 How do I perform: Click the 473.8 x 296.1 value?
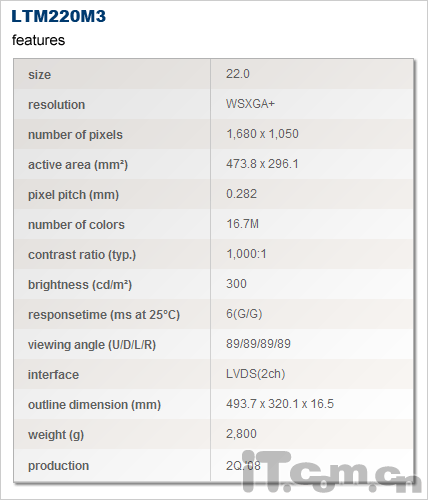pos(262,164)
